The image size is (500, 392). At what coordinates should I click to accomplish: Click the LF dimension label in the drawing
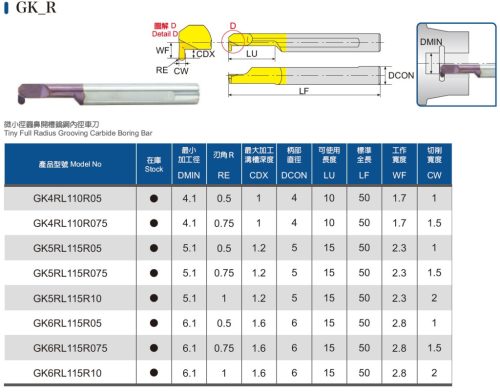[x=304, y=91]
